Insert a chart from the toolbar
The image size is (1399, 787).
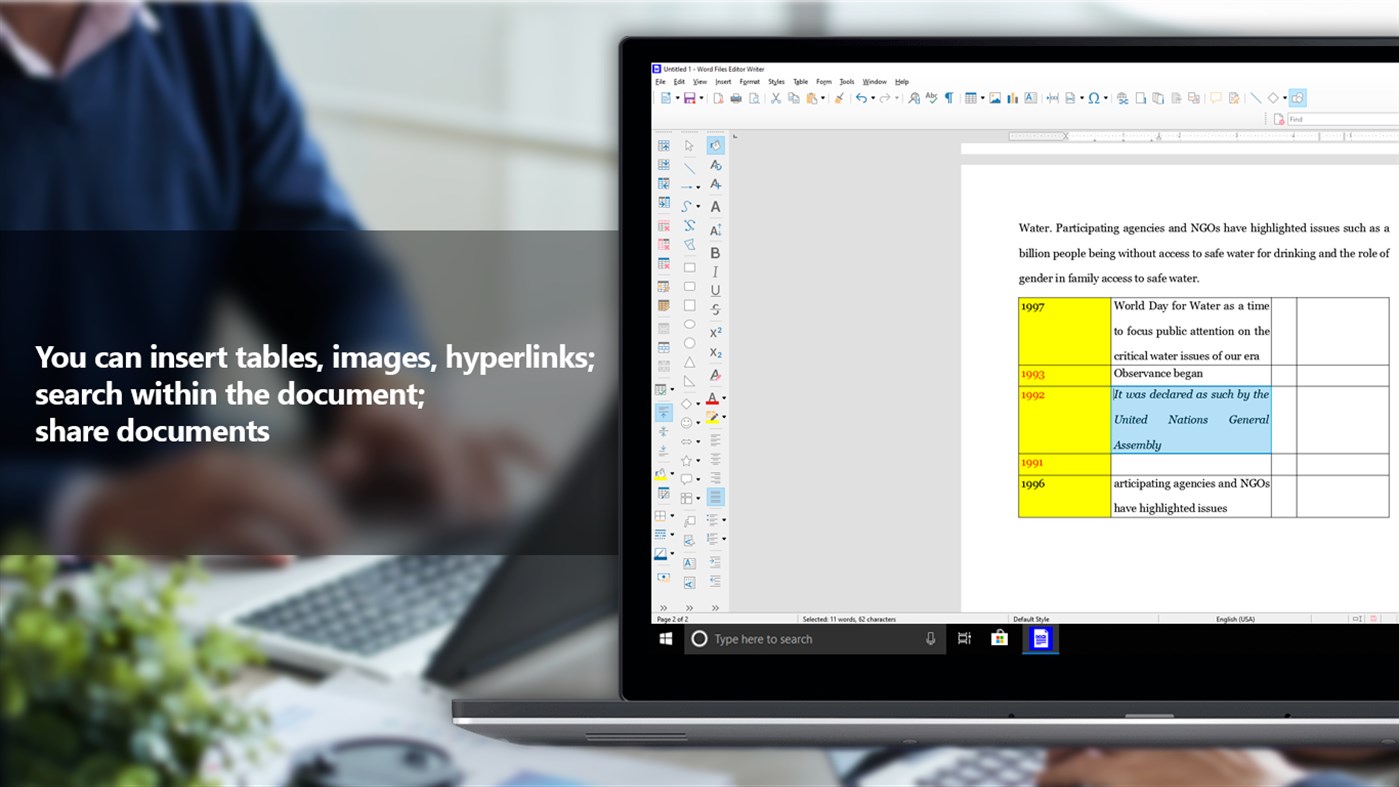(1013, 97)
